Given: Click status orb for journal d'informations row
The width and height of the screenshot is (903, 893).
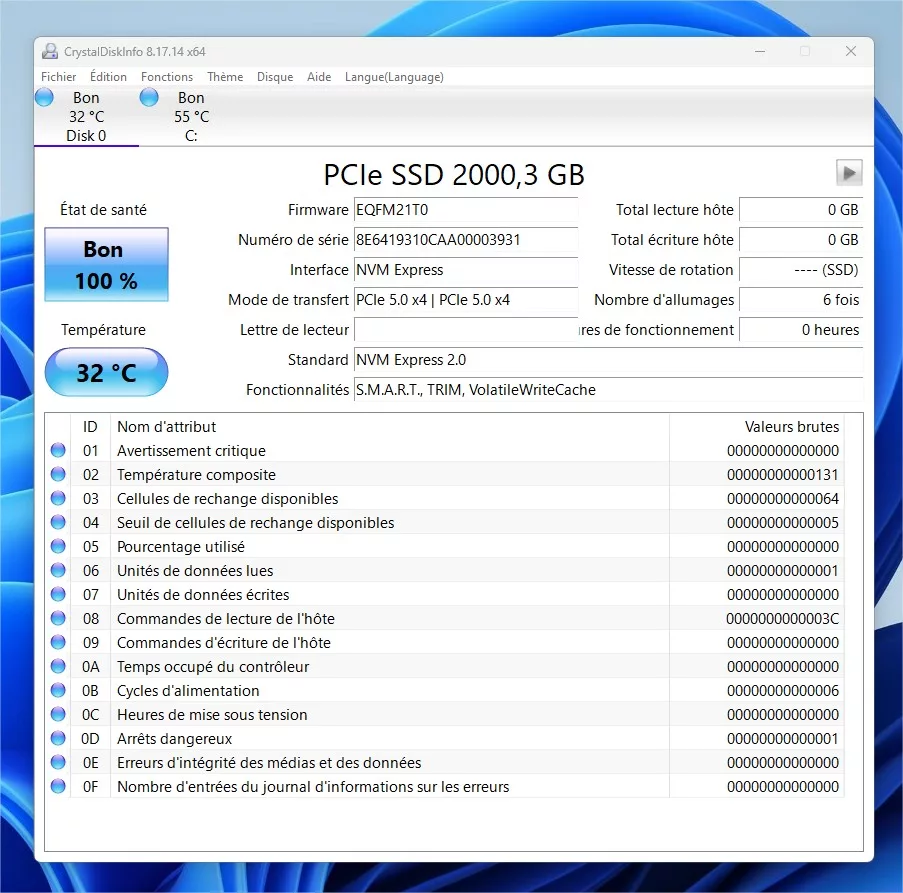Looking at the screenshot, I should point(58,786).
